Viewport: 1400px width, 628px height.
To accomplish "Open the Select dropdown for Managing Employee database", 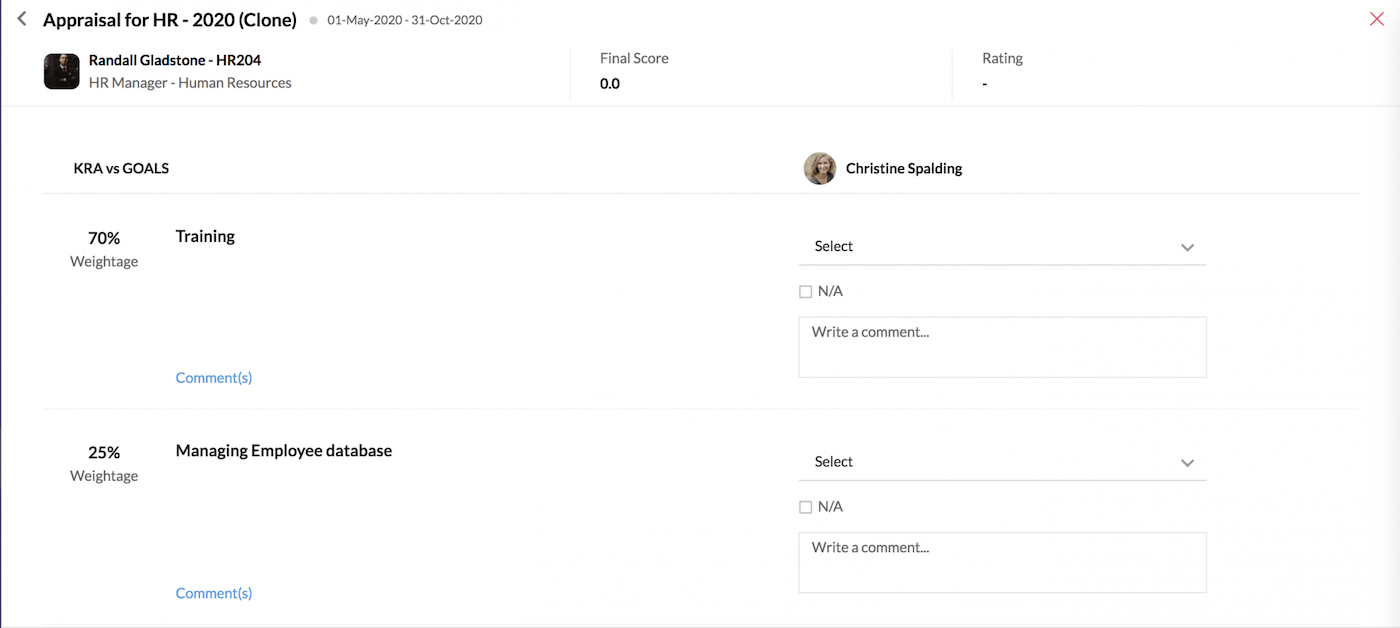I will coord(1002,462).
